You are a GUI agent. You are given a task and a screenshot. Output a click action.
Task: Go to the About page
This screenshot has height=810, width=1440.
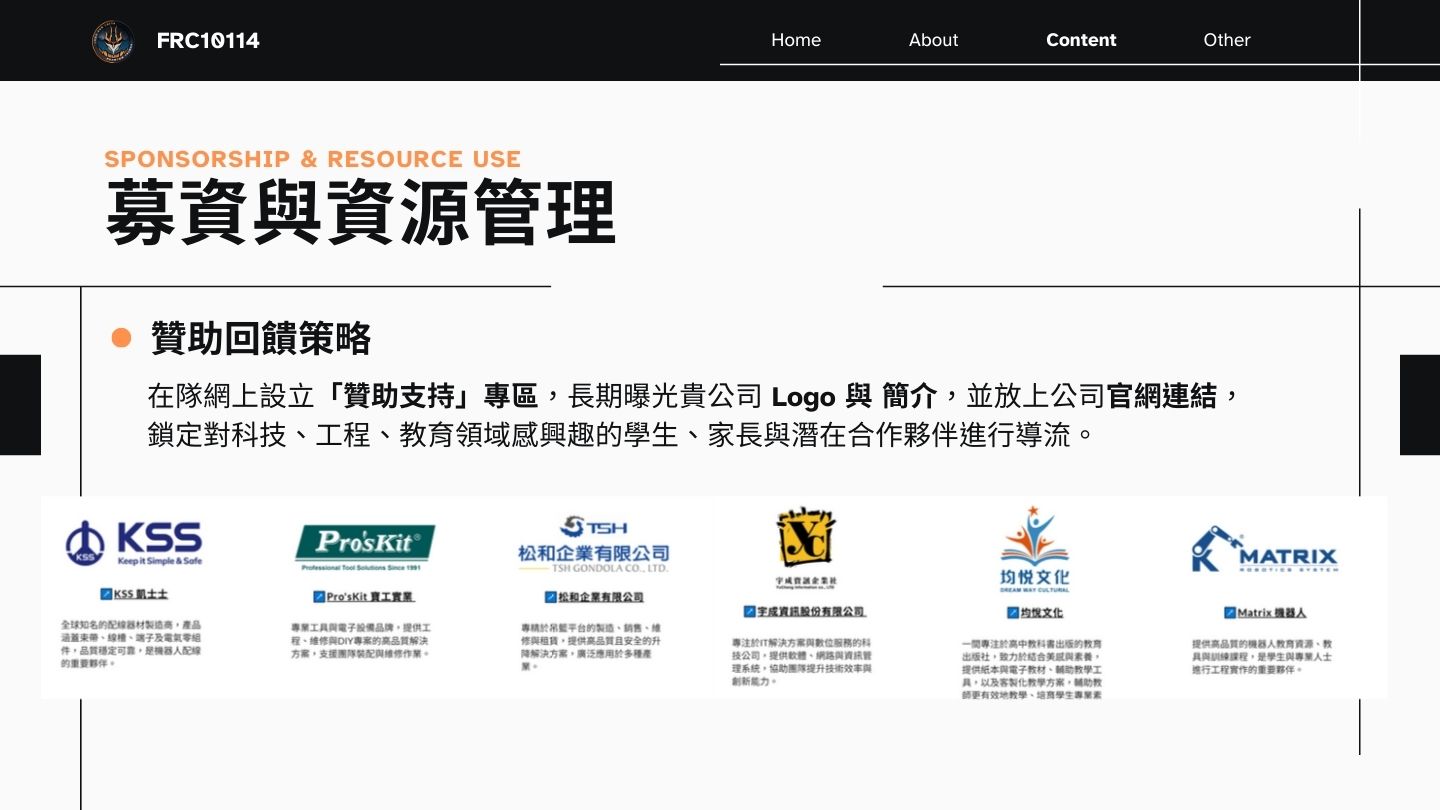(x=933, y=40)
